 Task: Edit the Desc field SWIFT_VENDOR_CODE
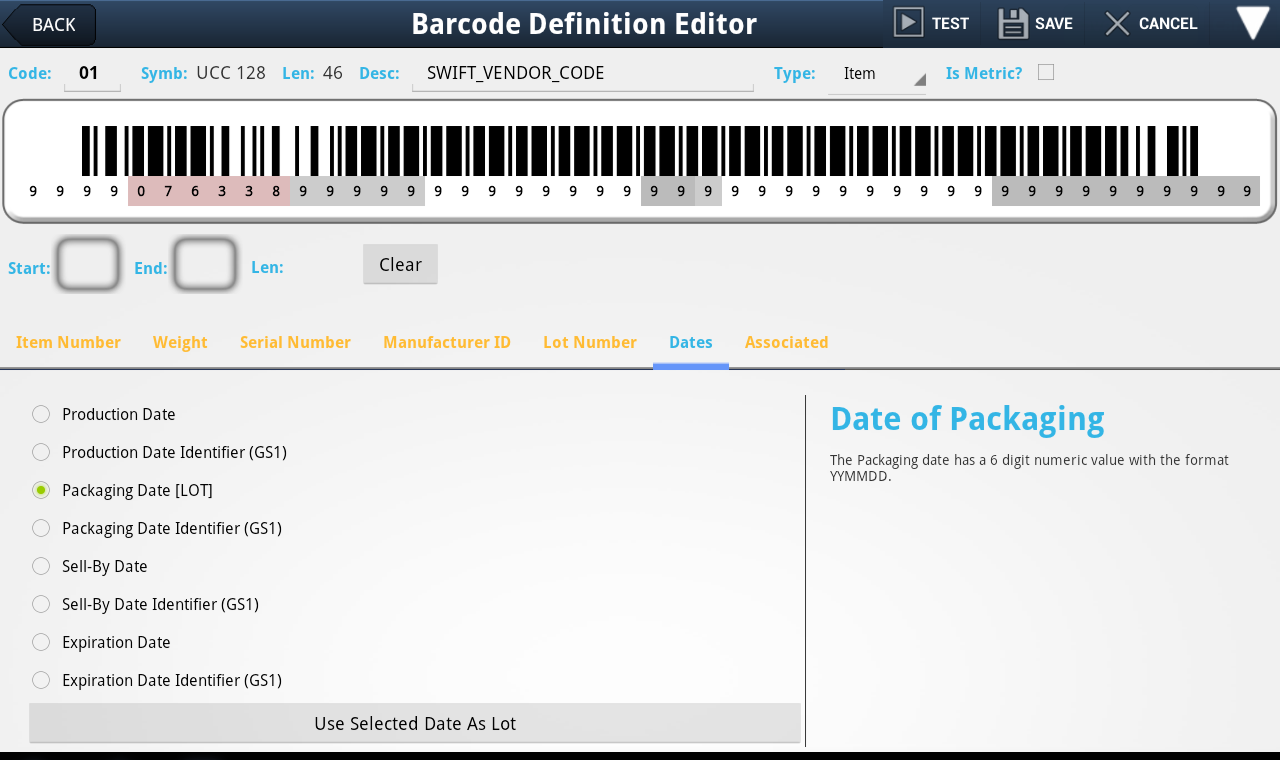[x=582, y=74]
